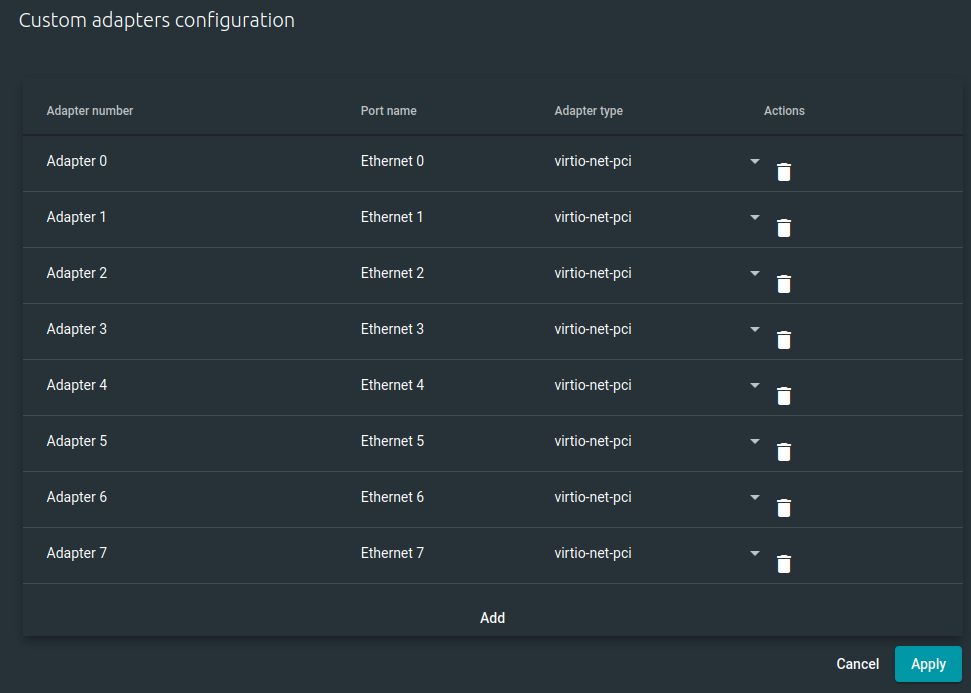Screen dimensions: 971x693
Task: Delete Adapter 0 with trash icon
Action: (784, 172)
